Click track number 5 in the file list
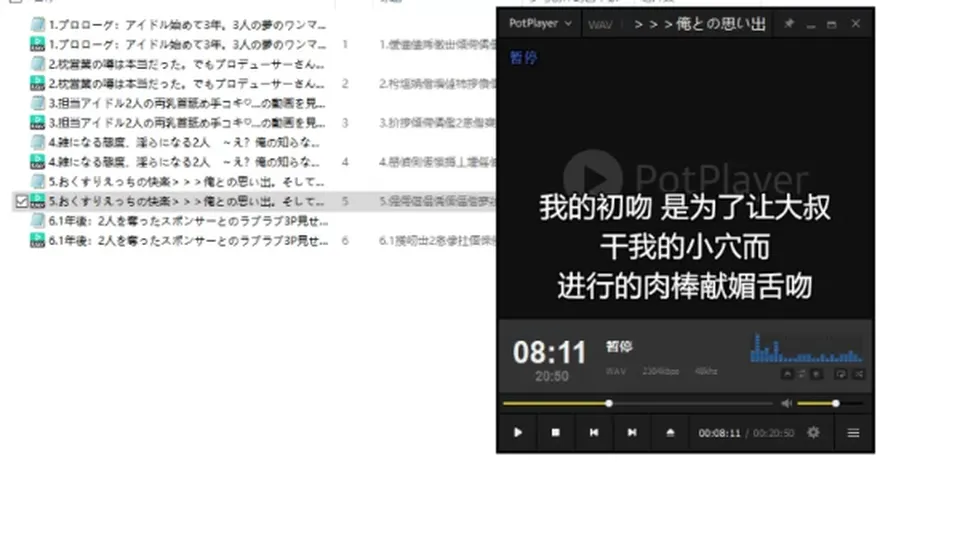 (345, 201)
